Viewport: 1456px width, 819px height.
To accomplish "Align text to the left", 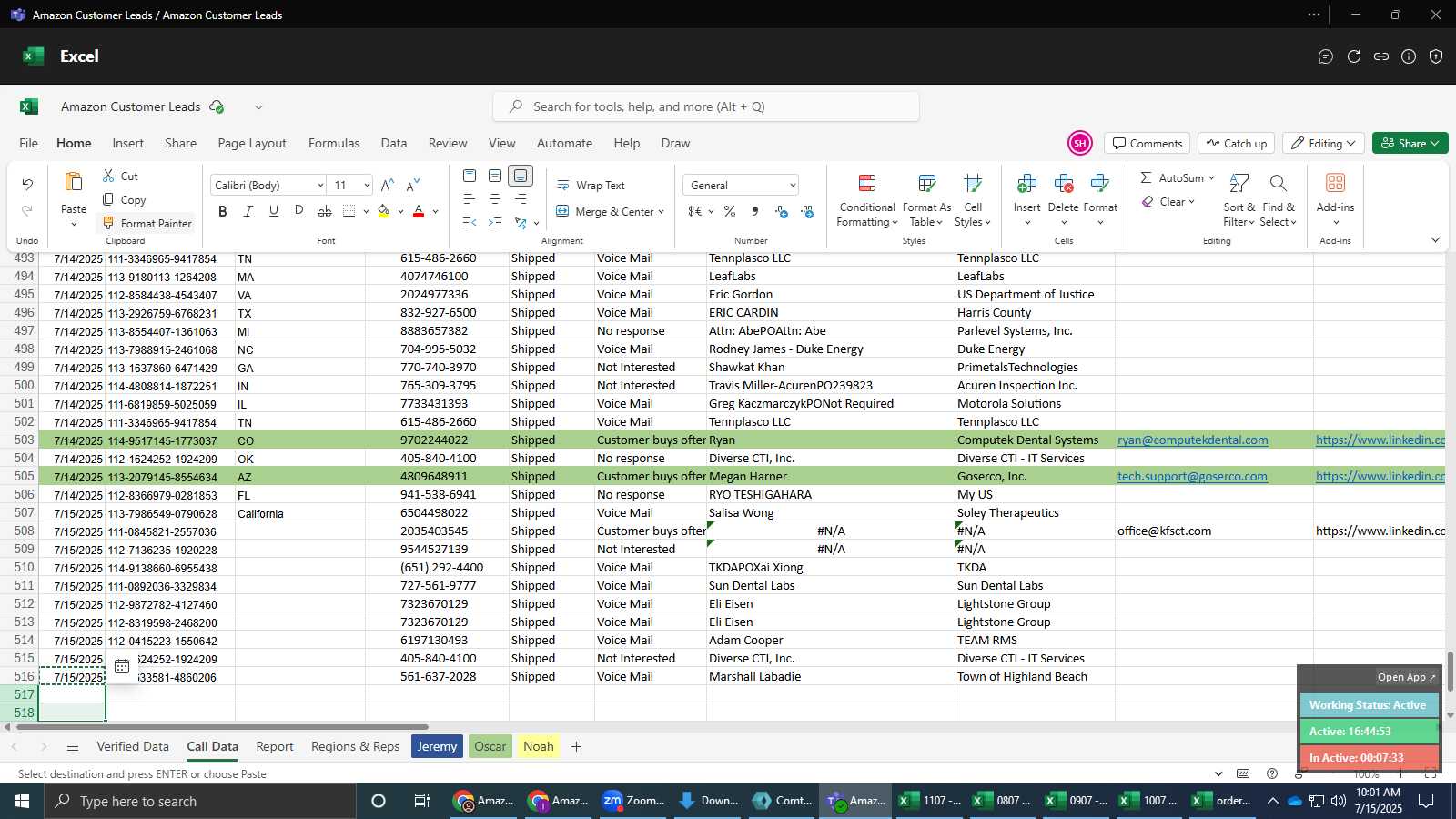I will pyautogui.click(x=470, y=199).
